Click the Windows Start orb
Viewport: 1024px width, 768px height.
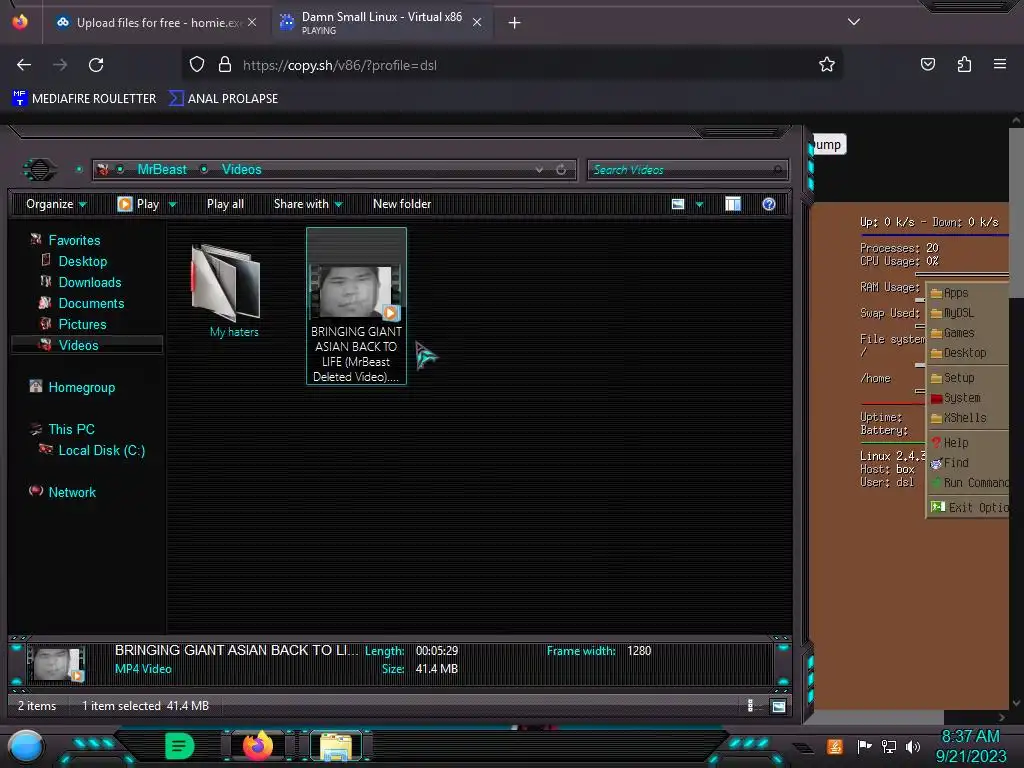[26, 746]
